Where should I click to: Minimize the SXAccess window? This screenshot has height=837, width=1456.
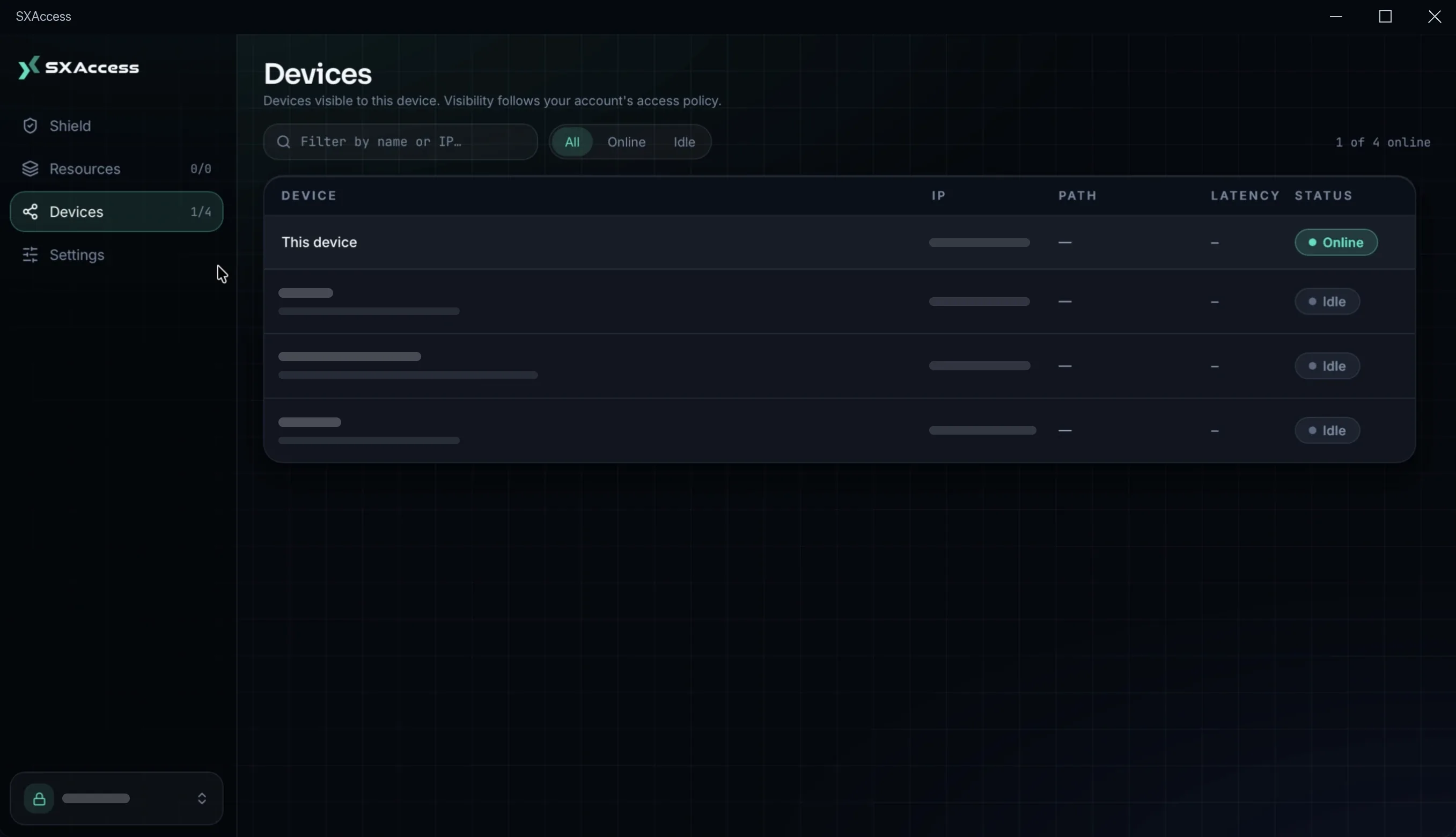pyautogui.click(x=1336, y=17)
